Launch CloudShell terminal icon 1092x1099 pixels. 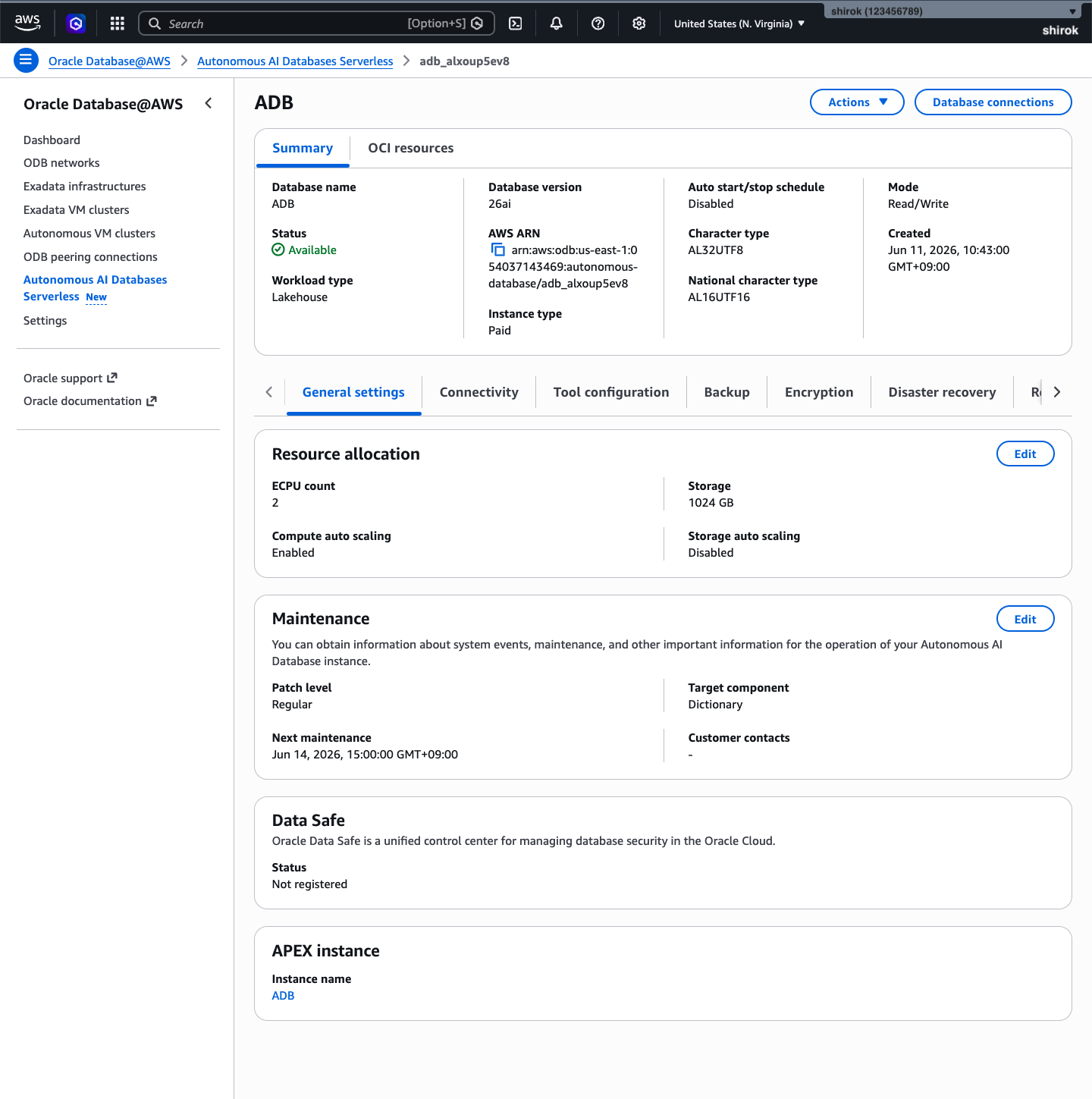point(516,24)
